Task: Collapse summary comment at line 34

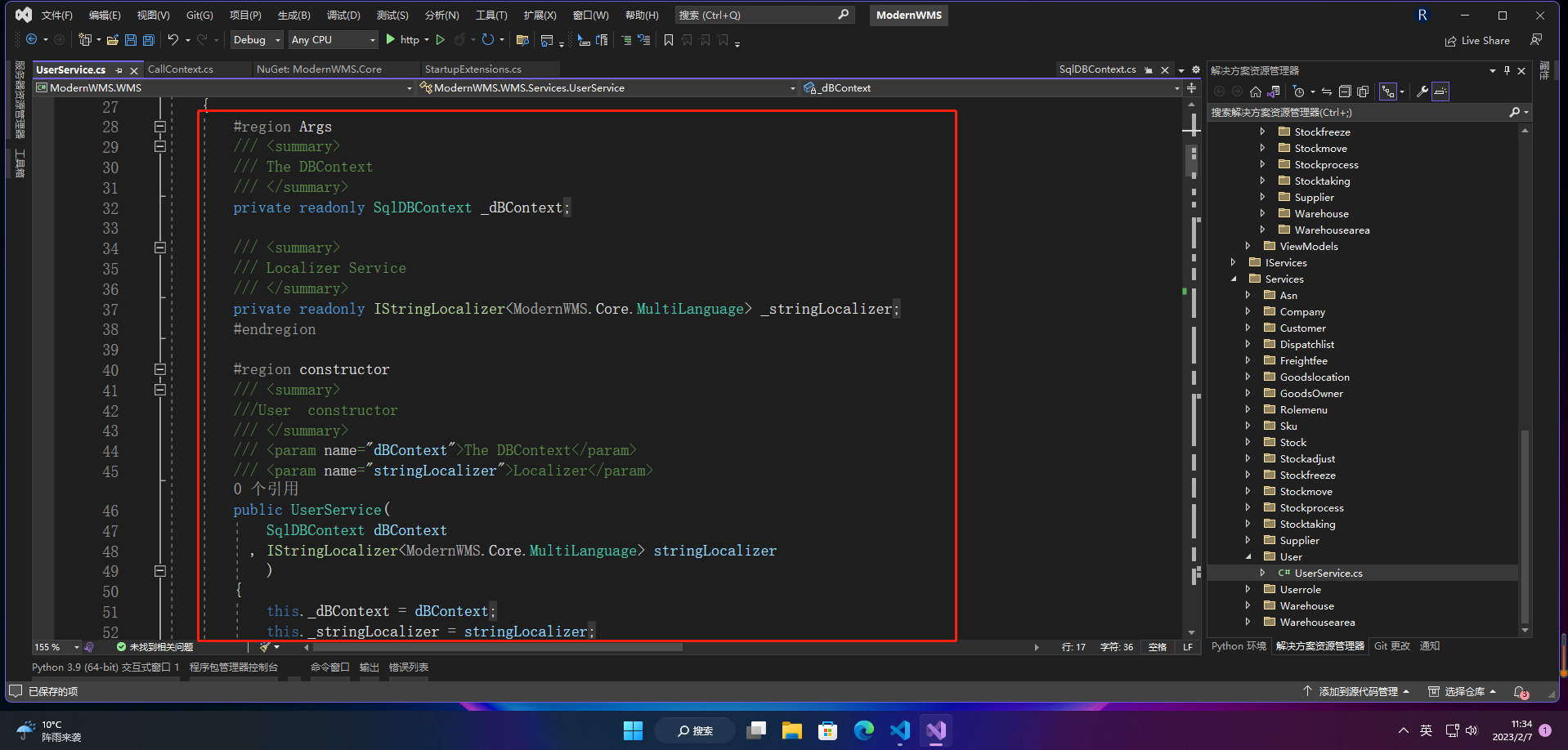Action: click(160, 248)
